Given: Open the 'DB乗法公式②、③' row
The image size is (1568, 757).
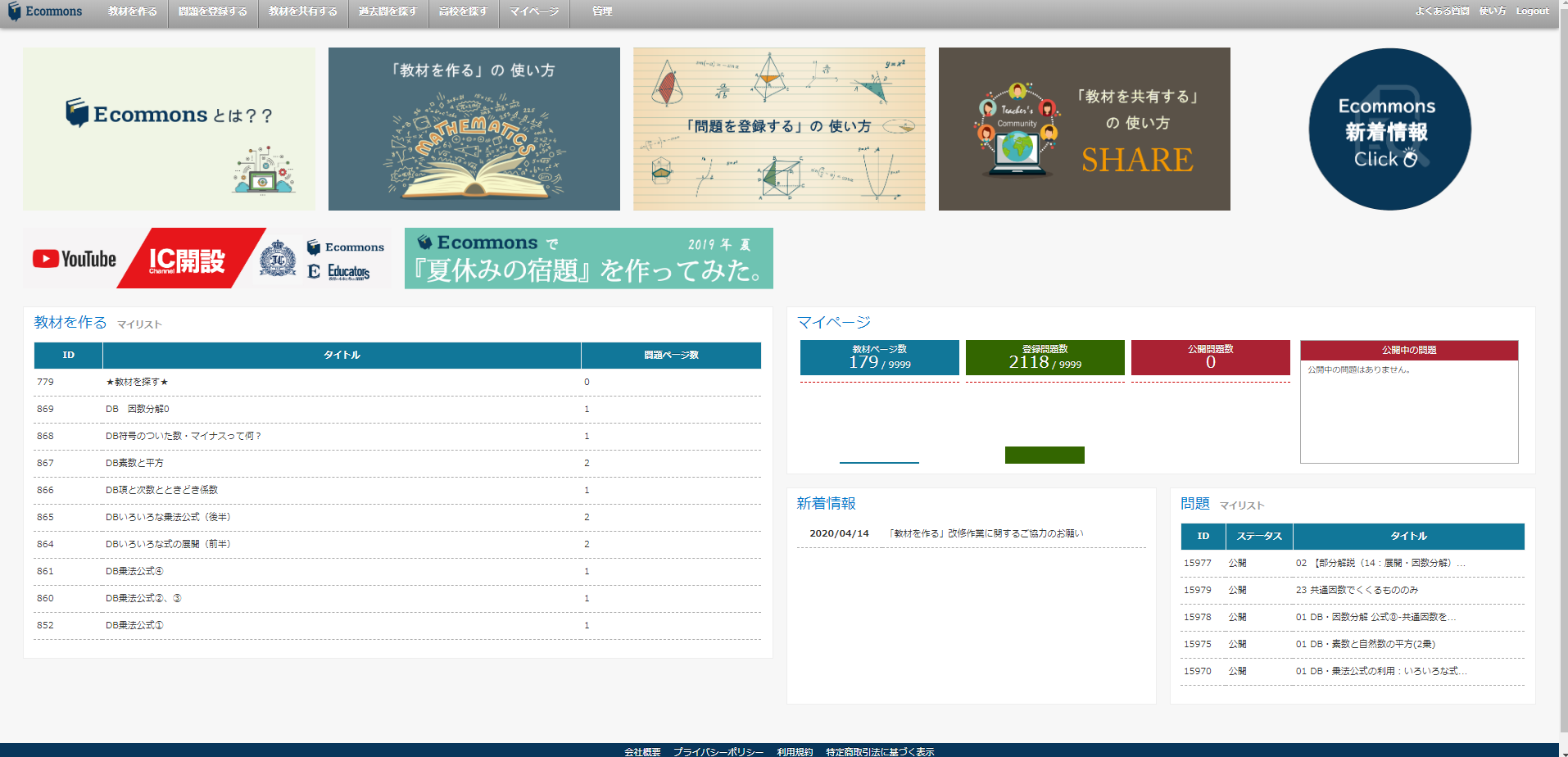Looking at the screenshot, I should tap(397, 599).
